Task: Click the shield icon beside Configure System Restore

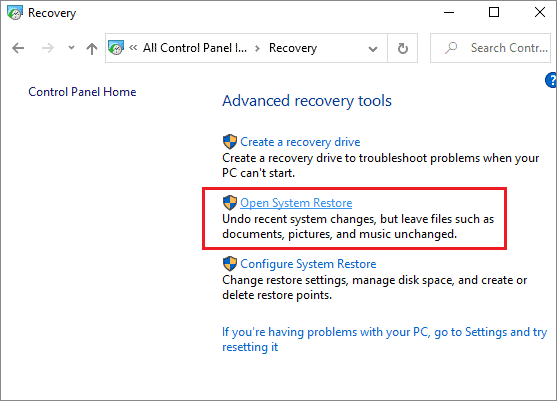Action: (230, 264)
